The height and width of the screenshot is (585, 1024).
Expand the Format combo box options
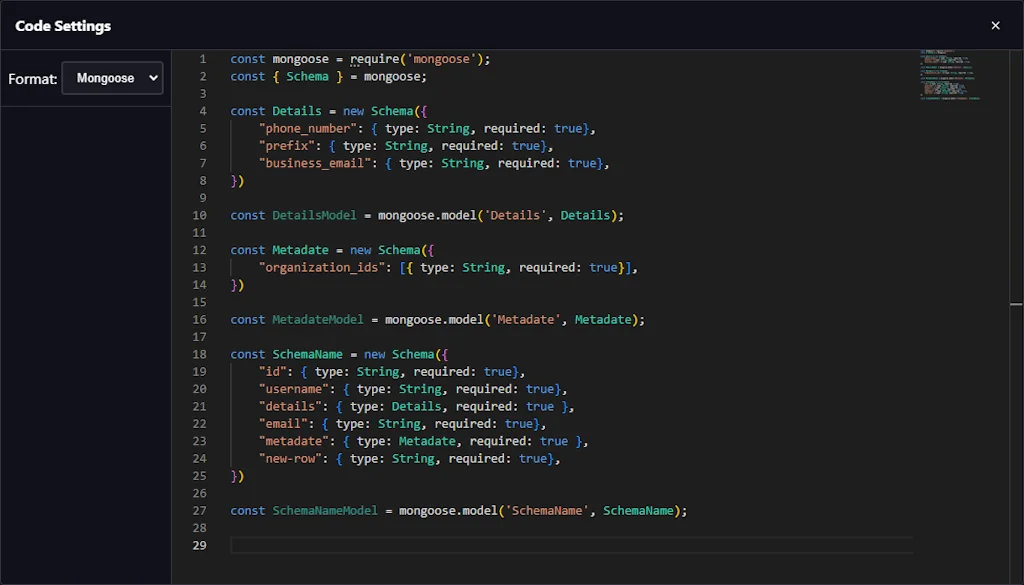(x=112, y=78)
